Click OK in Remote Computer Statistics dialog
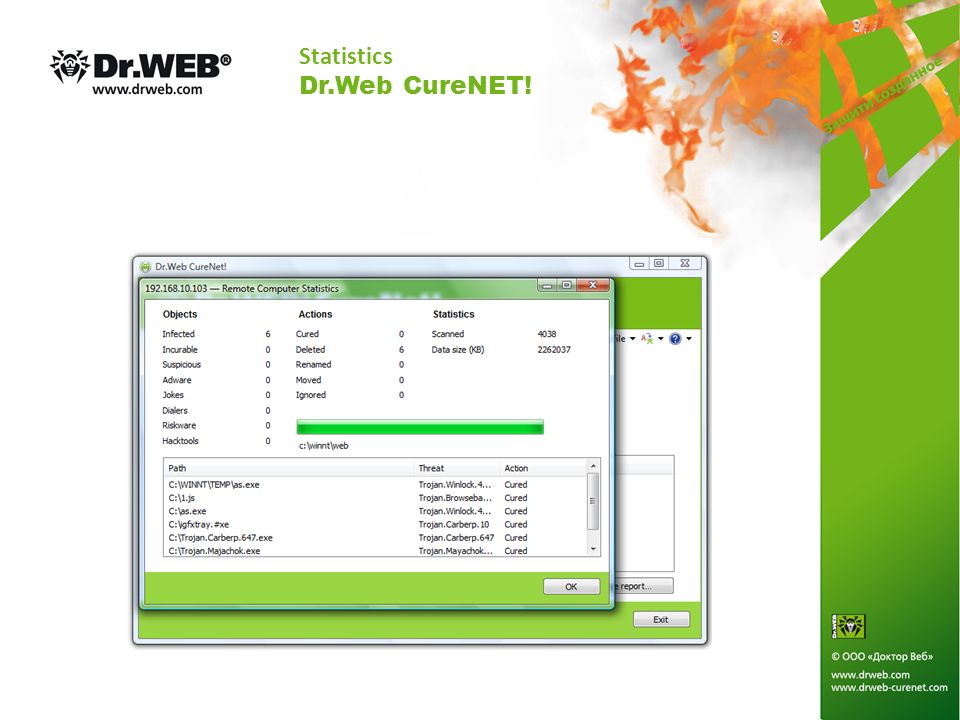 [x=571, y=587]
